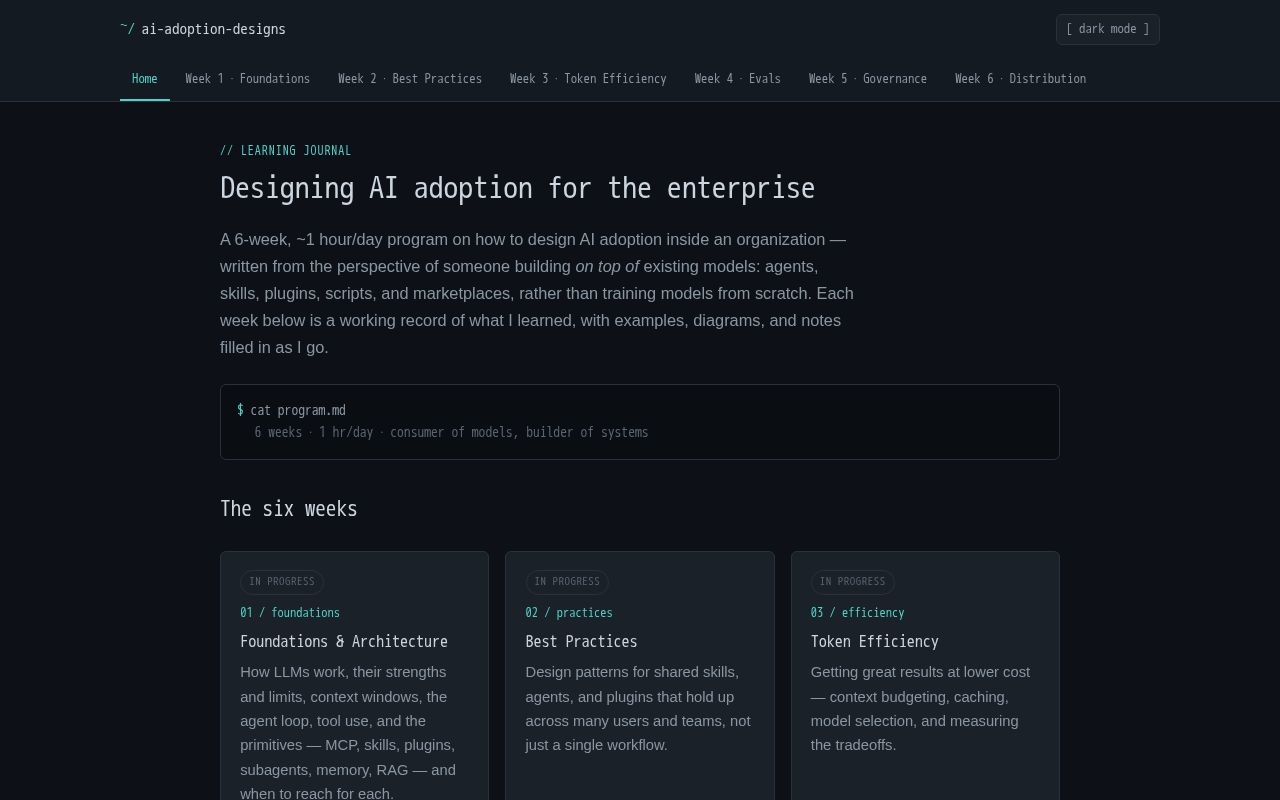The image size is (1280, 800).
Task: Select the Home tab
Action: tap(145, 79)
